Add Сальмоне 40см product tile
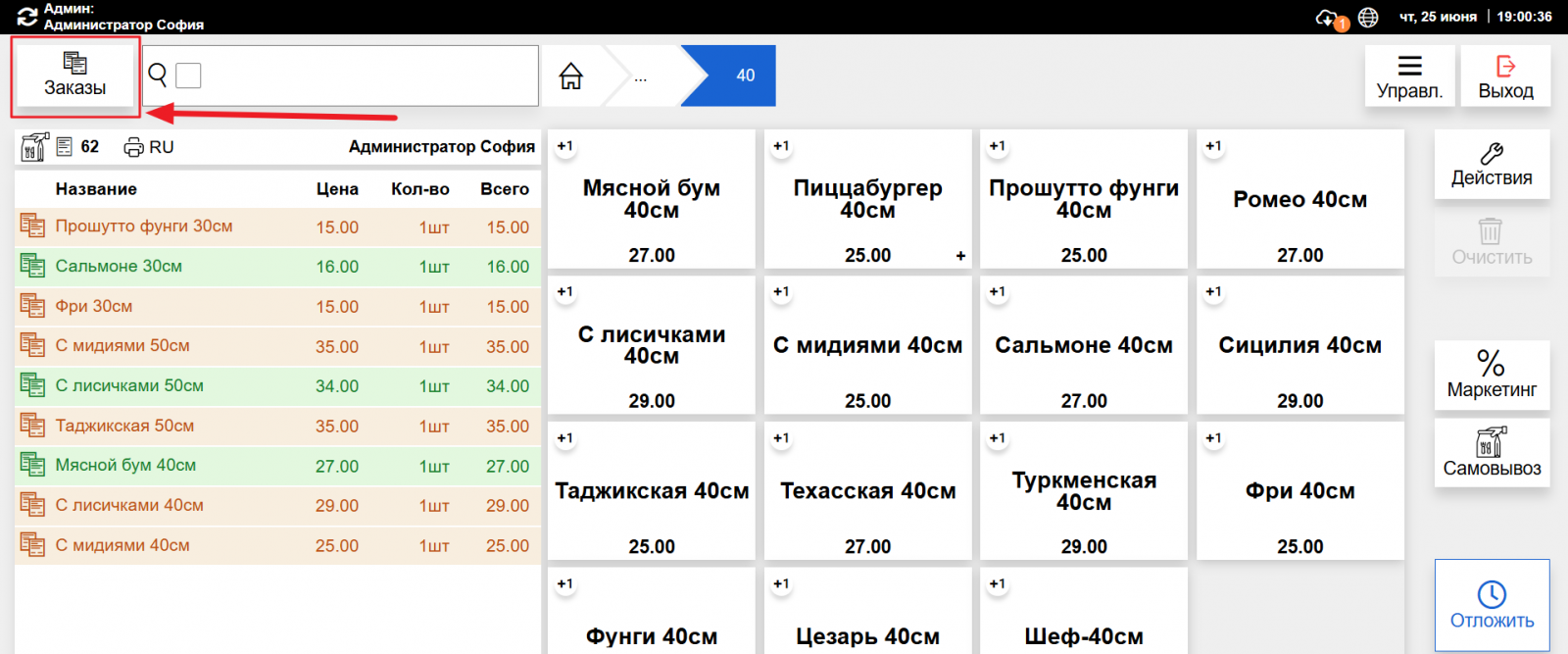 tap(1084, 345)
